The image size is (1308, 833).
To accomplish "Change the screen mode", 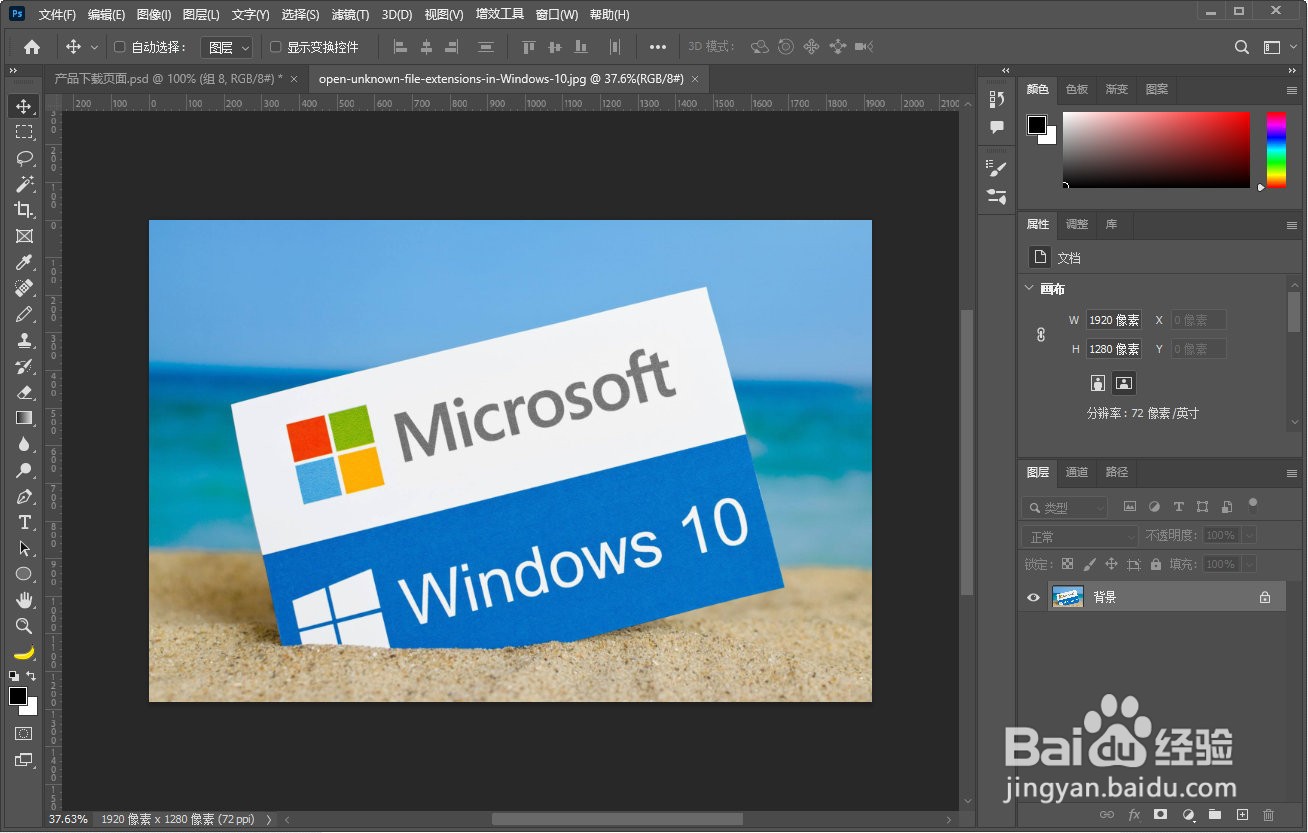I will tap(24, 760).
